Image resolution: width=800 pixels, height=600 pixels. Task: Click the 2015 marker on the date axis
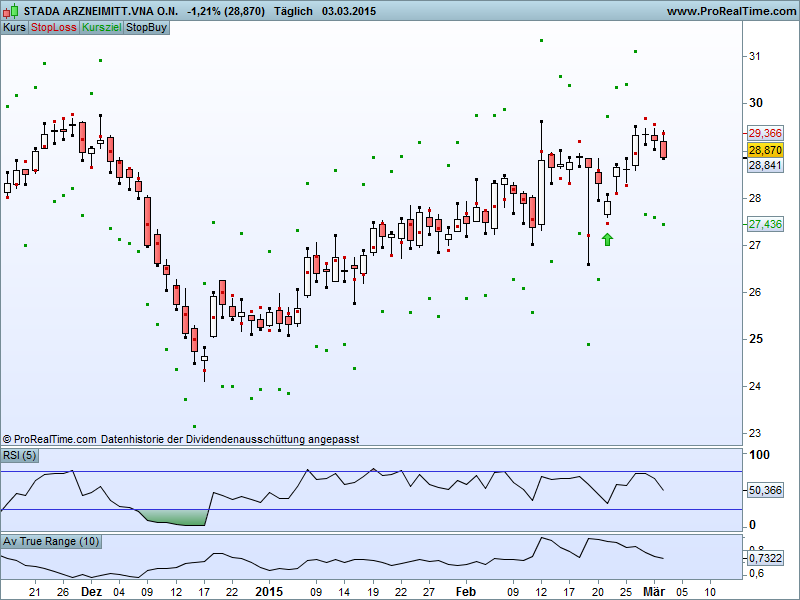[269, 591]
